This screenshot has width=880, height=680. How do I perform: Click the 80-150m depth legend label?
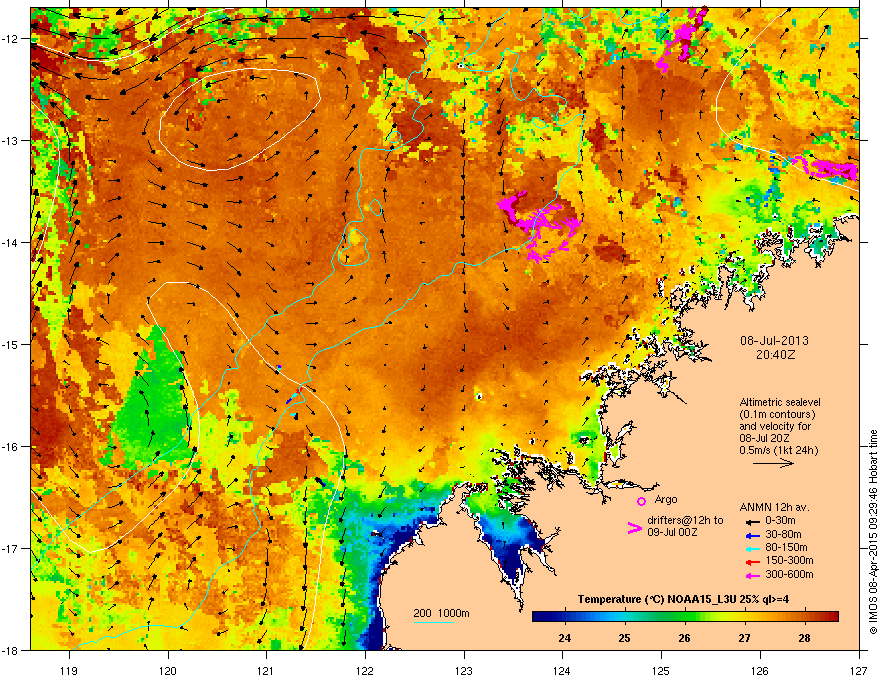point(787,548)
